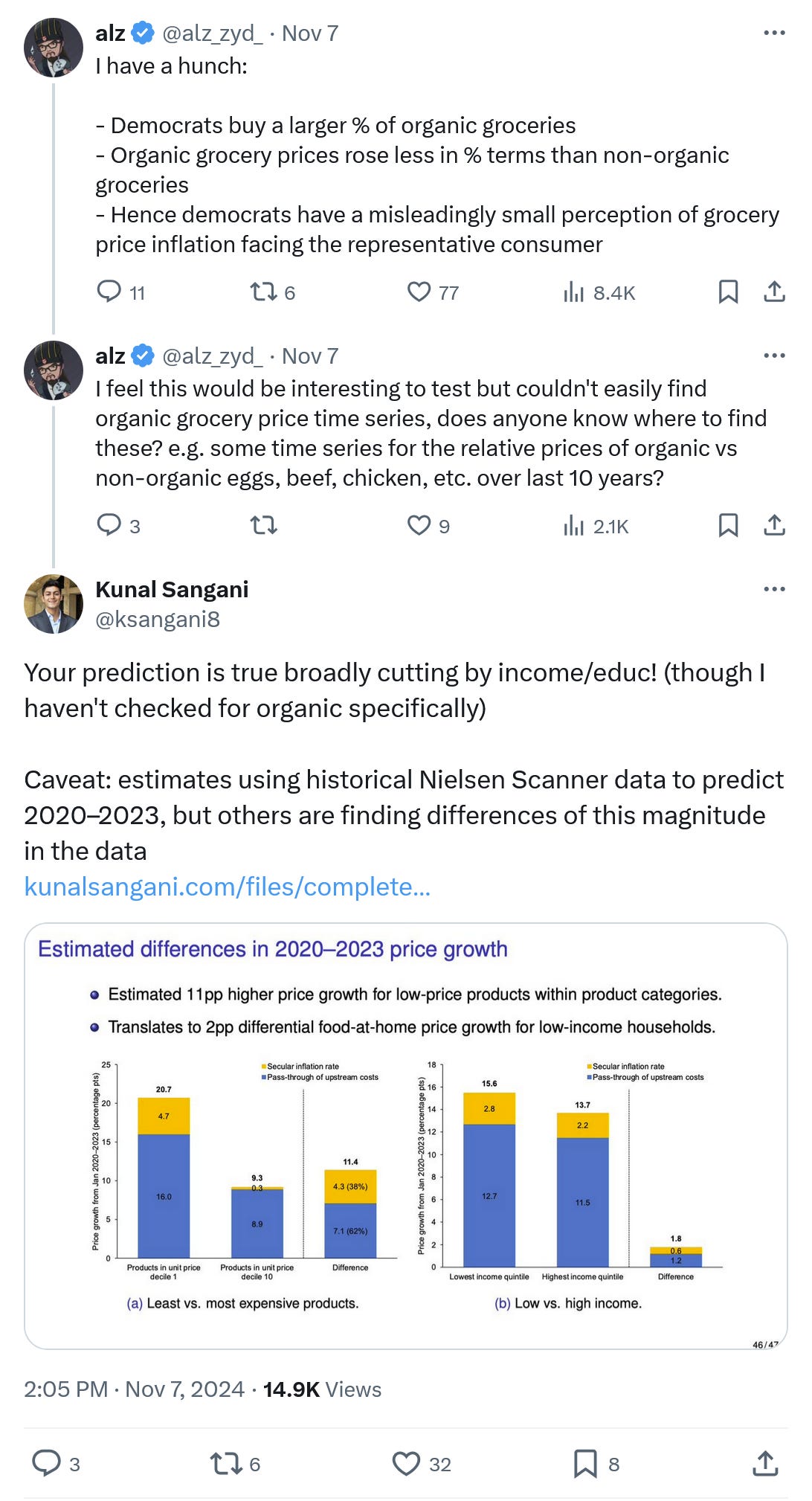The image size is (812, 1501).
Task: Share alz's first hunch tweet
Action: 774,292
